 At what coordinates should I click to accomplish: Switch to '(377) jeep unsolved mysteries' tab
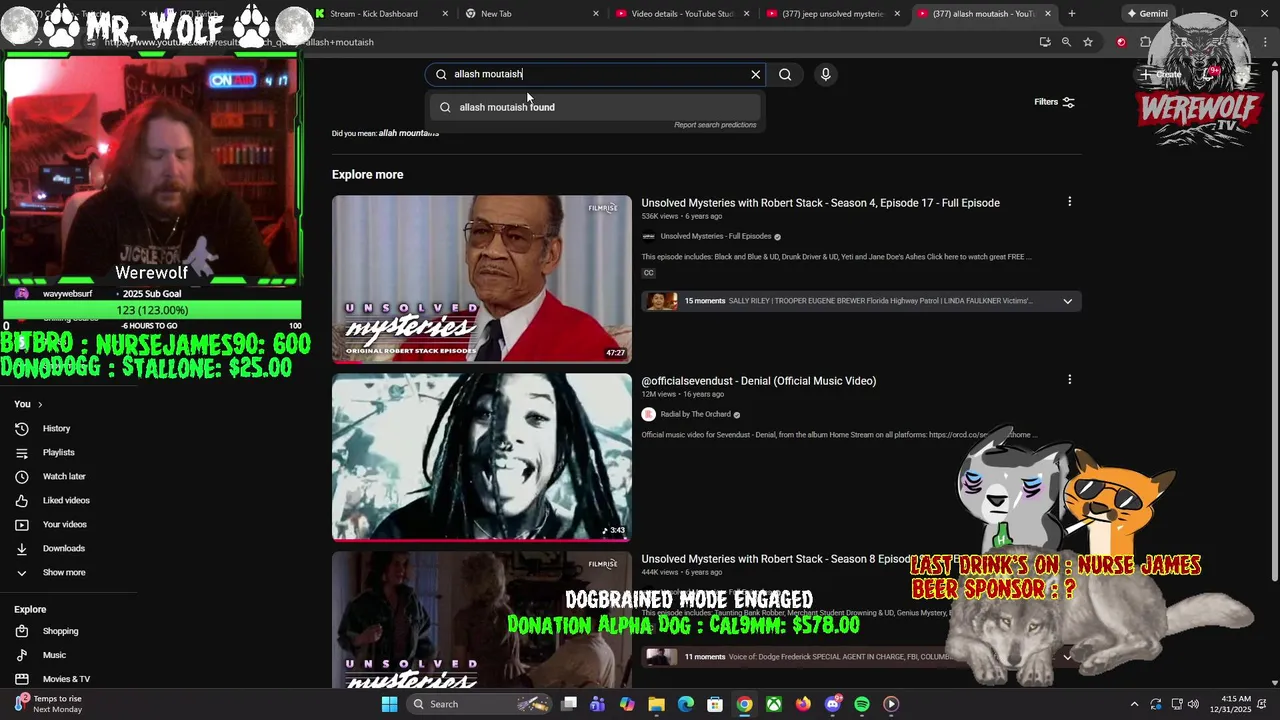(x=832, y=14)
